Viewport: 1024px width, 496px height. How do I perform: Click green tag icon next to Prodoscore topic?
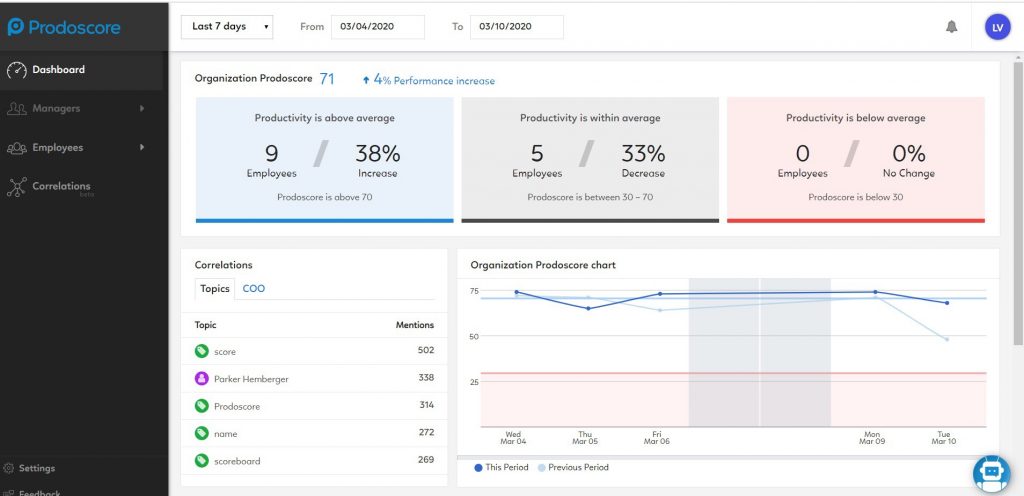tap(202, 406)
